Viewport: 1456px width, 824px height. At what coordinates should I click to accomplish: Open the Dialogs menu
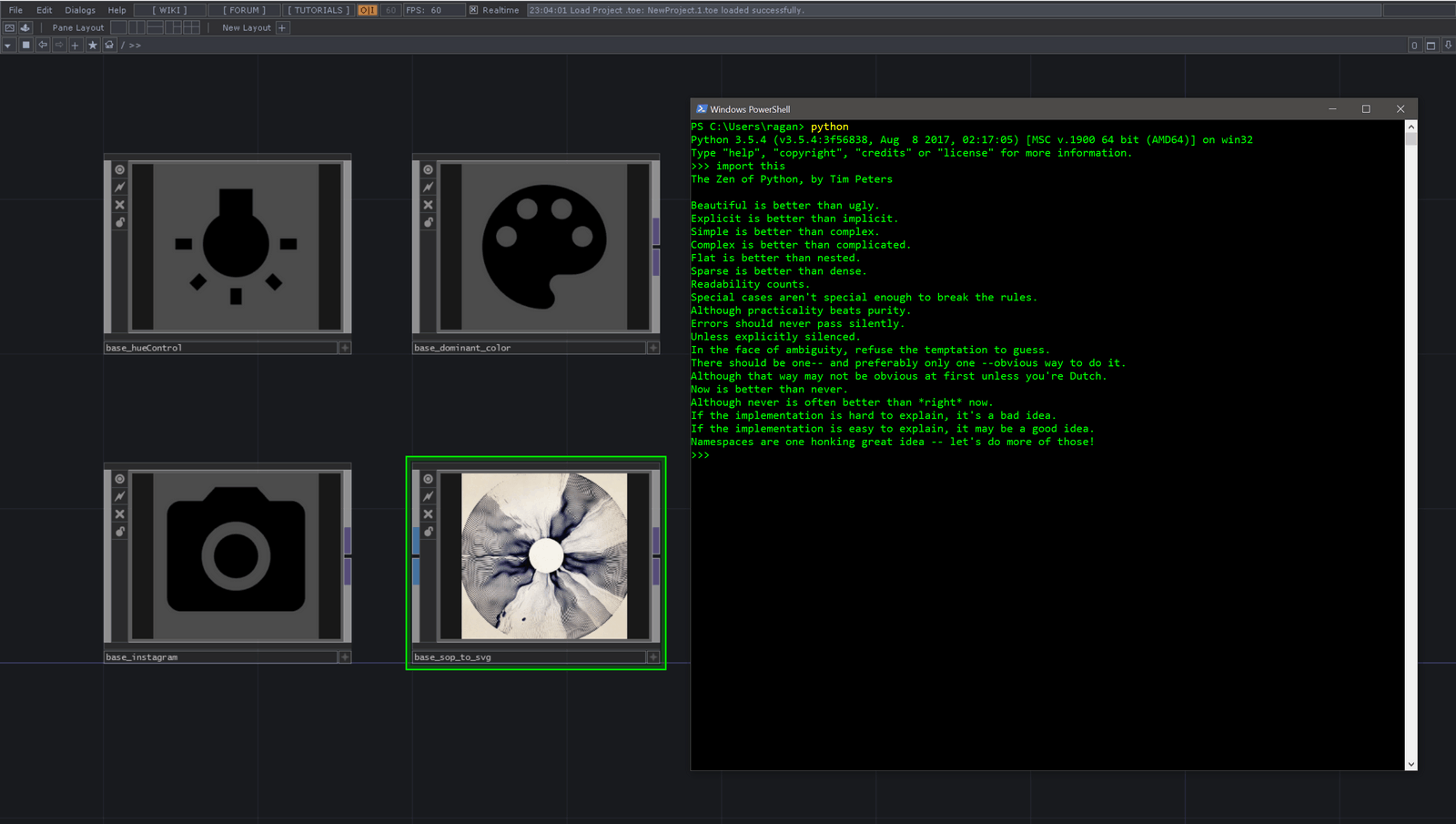[80, 10]
